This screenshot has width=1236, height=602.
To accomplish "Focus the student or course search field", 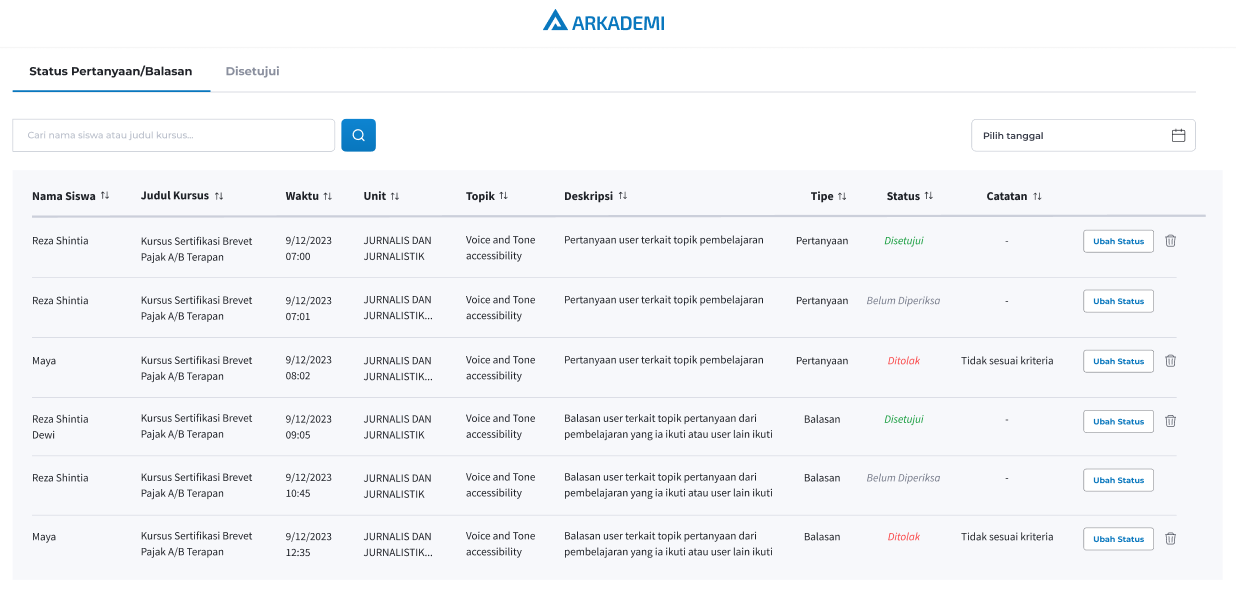I will [x=173, y=135].
